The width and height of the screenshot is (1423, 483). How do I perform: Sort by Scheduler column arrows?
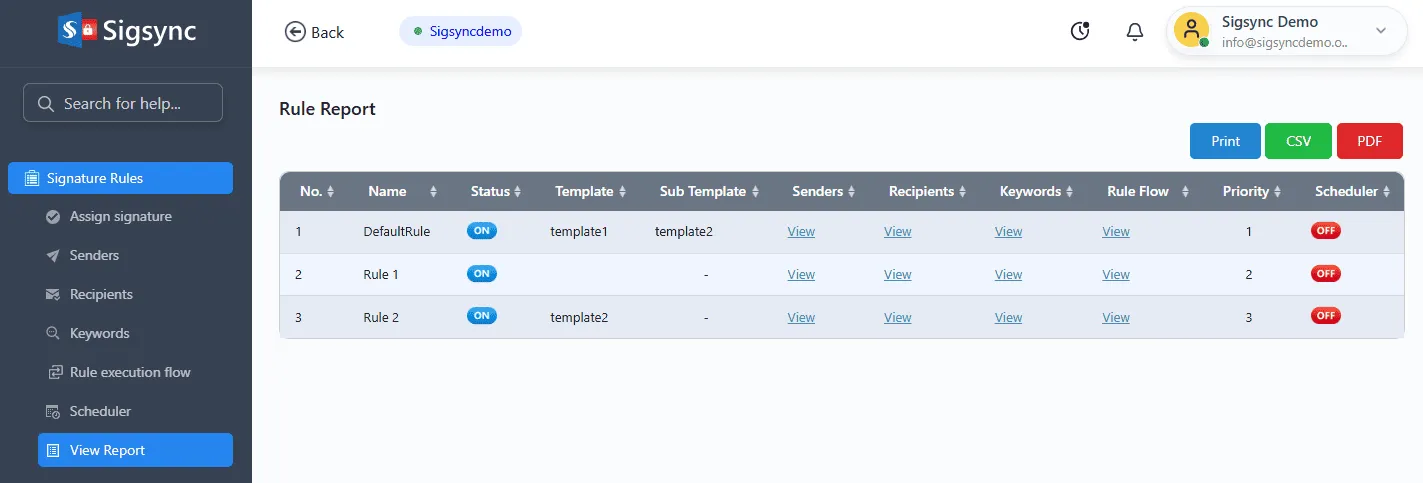click(1387, 191)
